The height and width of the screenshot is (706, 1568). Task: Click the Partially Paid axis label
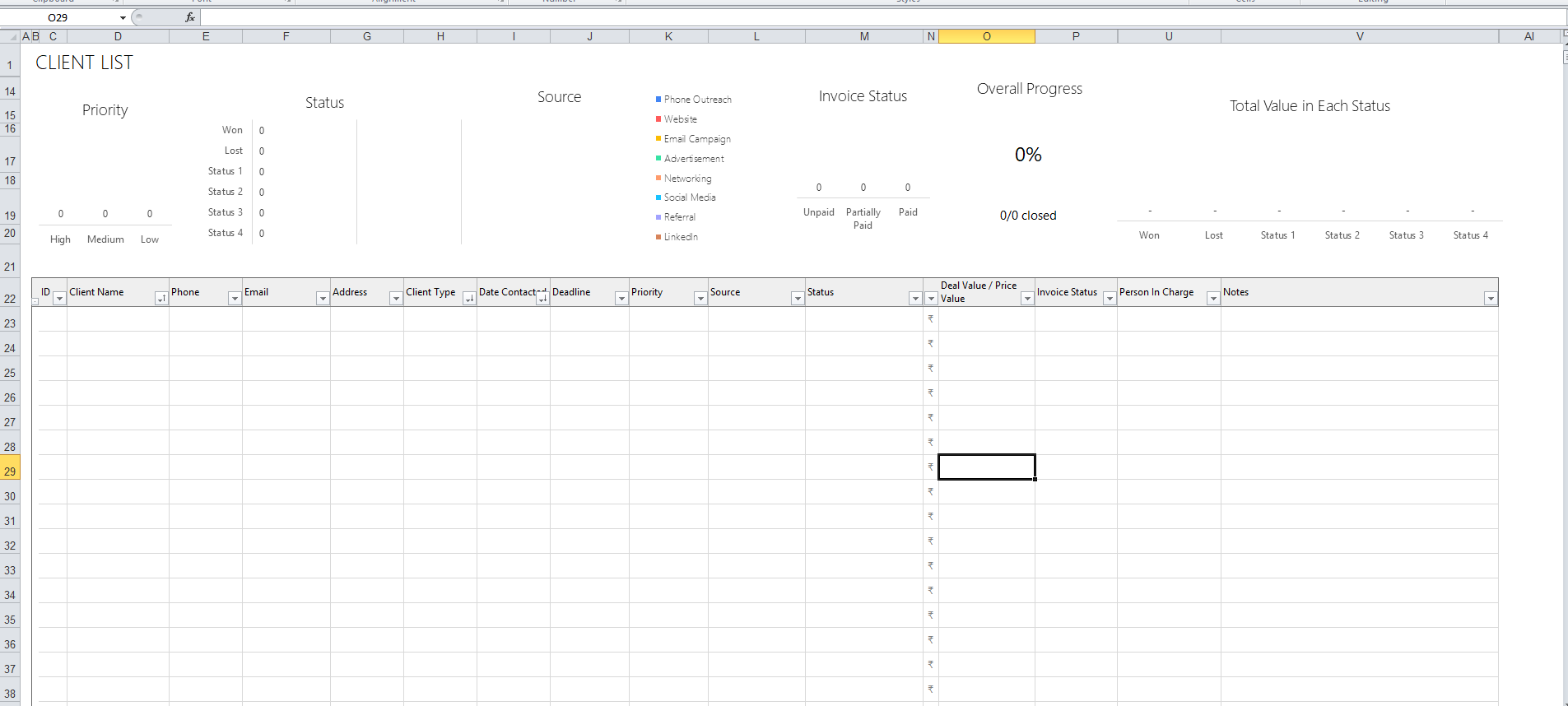[x=863, y=219]
